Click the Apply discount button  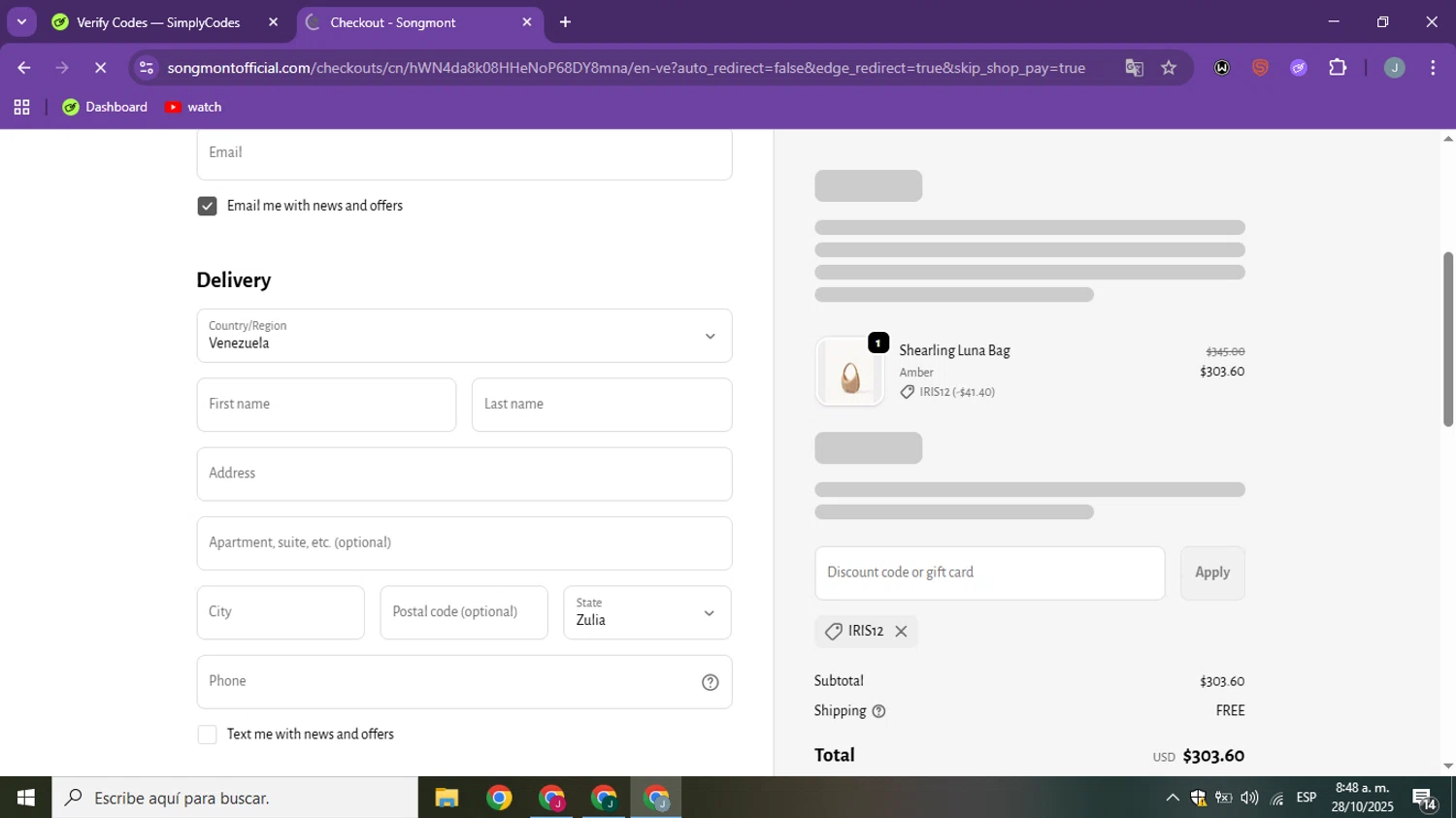[x=1212, y=573]
